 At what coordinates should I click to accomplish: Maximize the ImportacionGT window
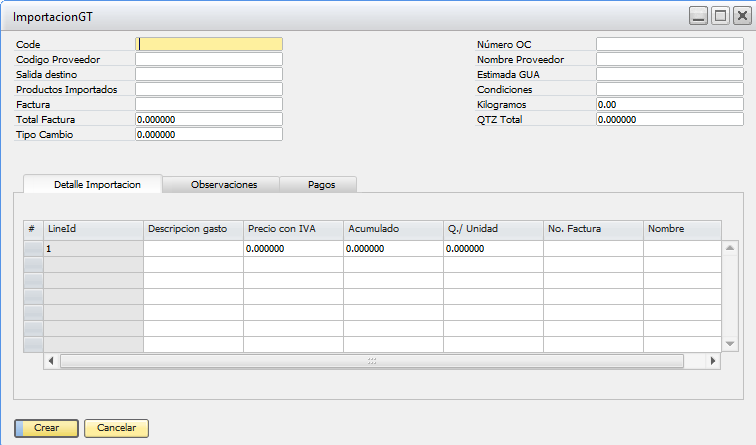point(719,16)
